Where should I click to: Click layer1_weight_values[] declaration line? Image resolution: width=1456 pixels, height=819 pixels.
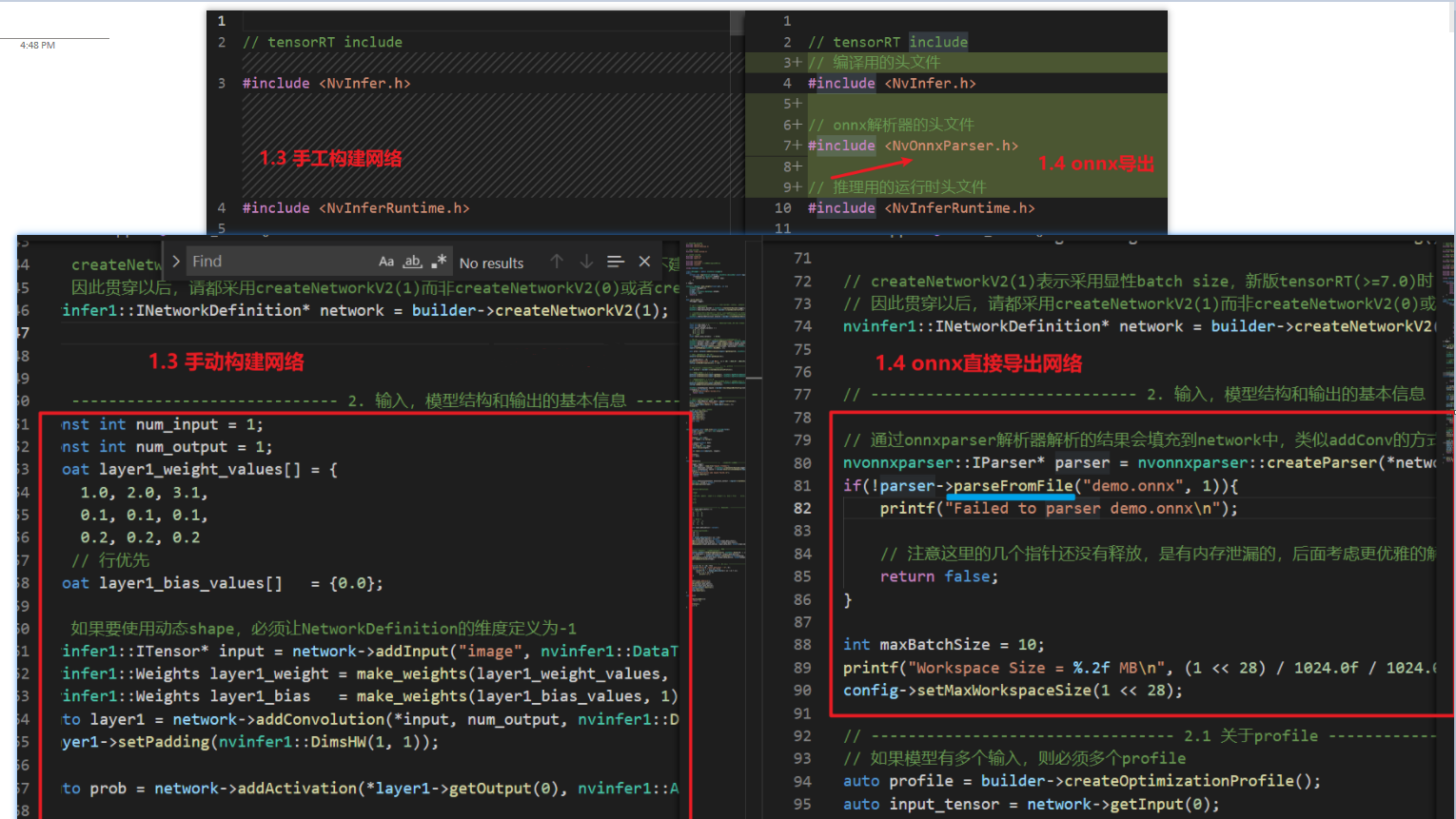[x=200, y=470]
